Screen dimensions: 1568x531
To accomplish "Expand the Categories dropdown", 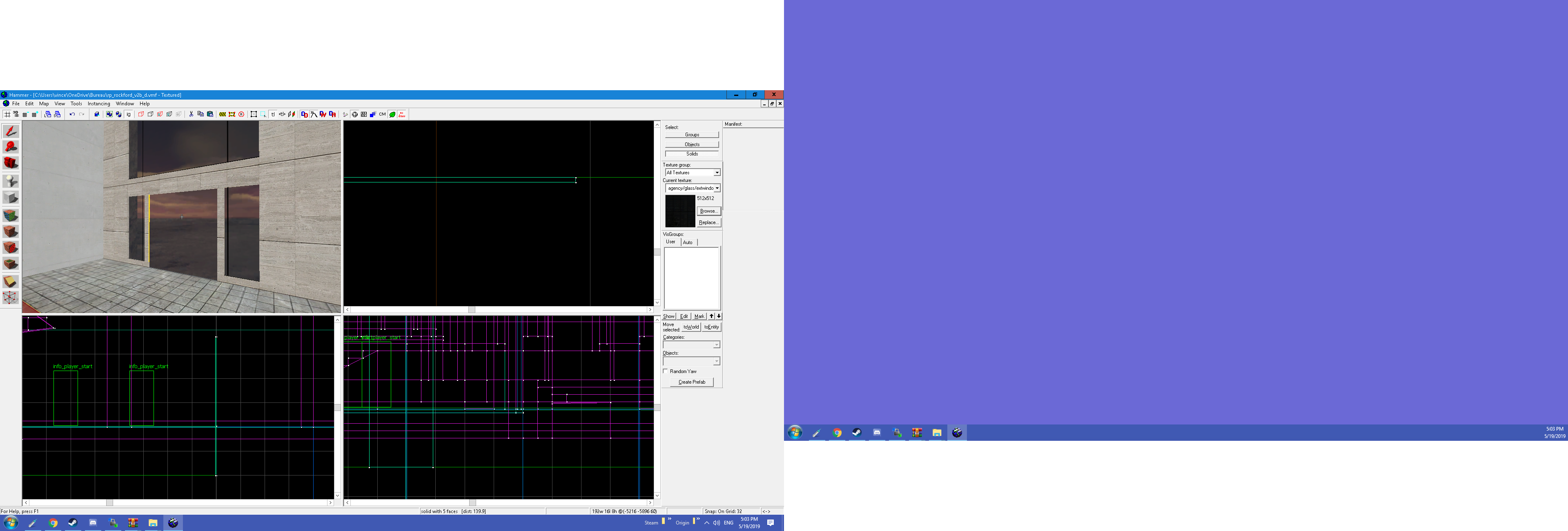I will pyautogui.click(x=717, y=345).
